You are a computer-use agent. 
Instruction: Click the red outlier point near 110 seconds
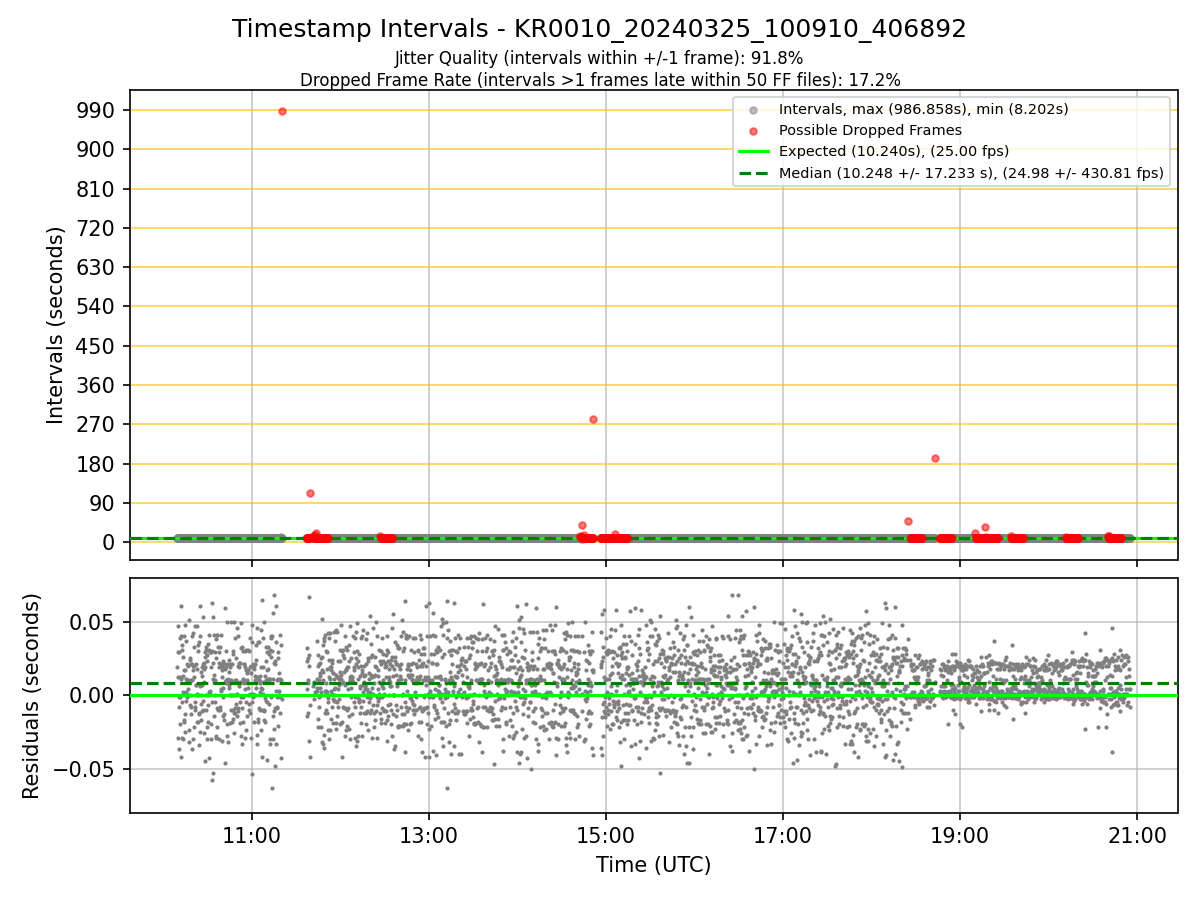[x=310, y=493]
